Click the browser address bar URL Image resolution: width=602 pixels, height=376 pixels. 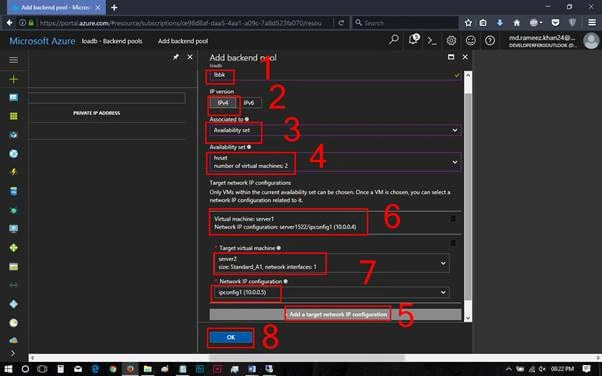180,23
